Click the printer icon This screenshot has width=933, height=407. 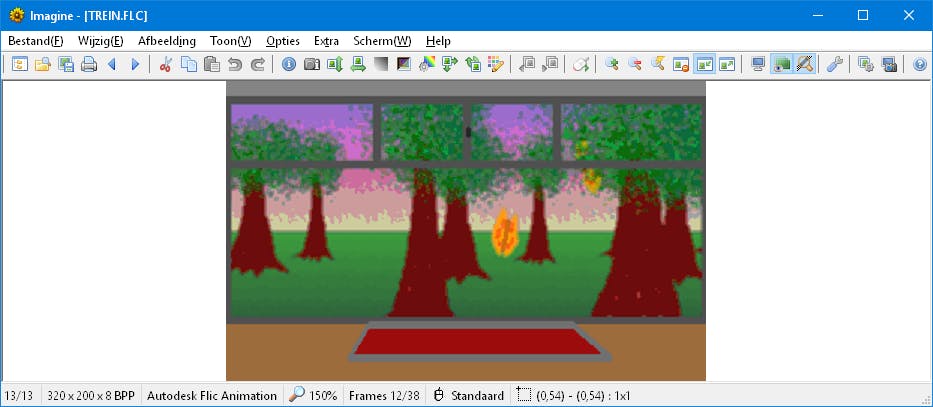pos(89,64)
